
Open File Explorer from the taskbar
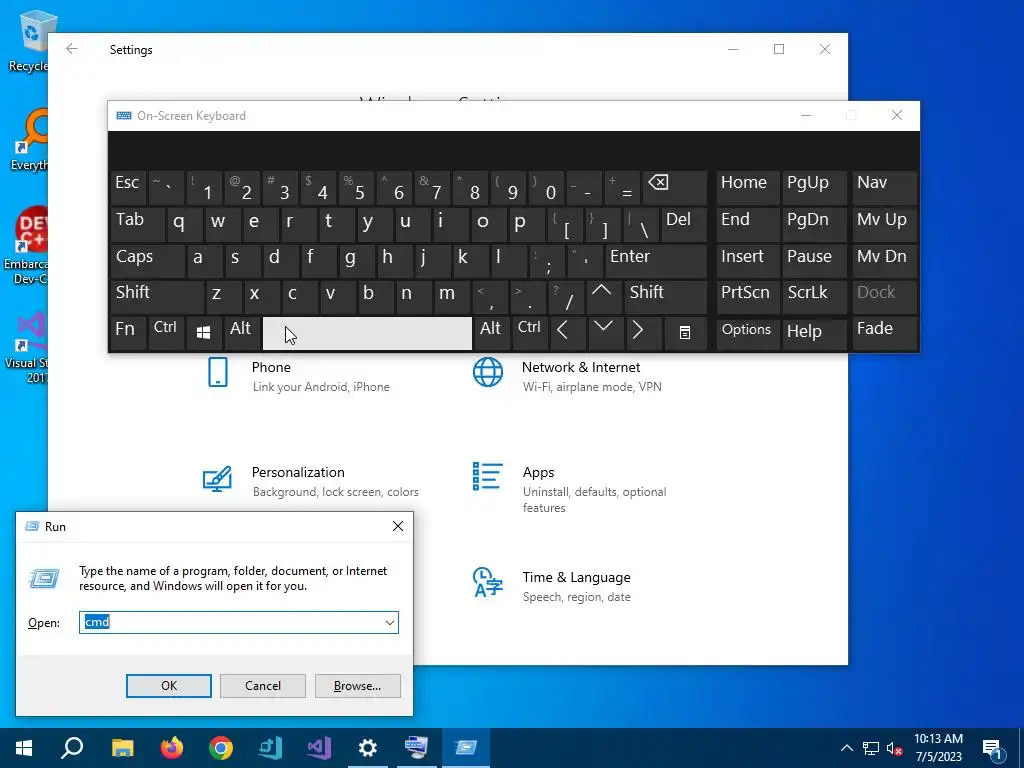[x=122, y=748]
